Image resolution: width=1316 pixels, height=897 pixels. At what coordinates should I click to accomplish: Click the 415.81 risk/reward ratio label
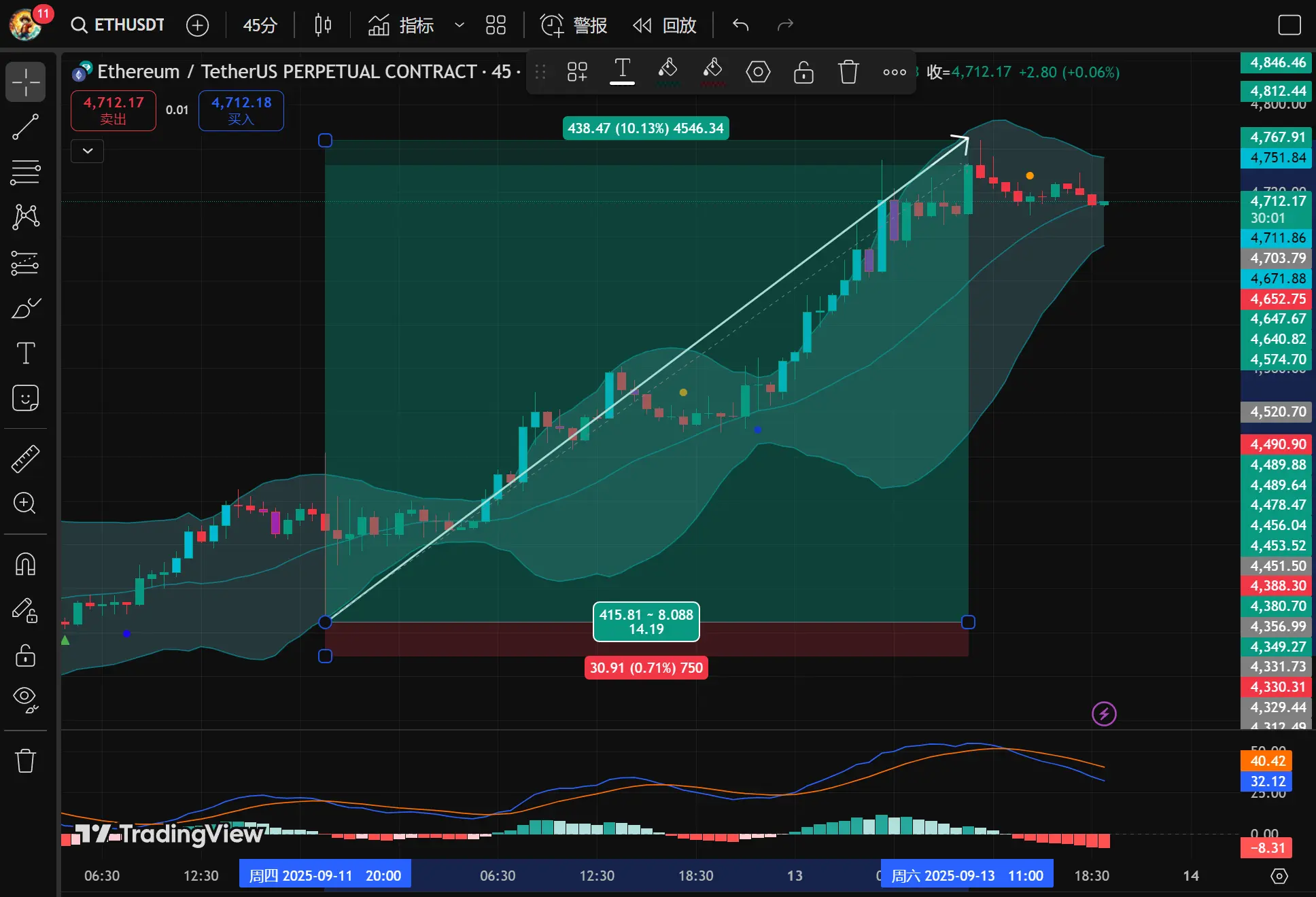pos(646,622)
